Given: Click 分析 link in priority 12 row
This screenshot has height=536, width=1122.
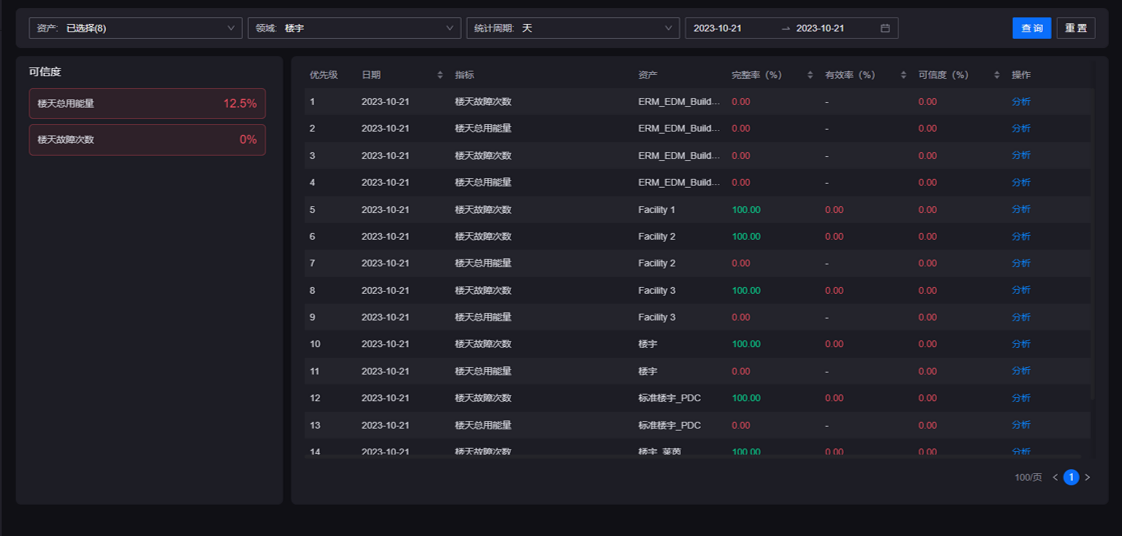Looking at the screenshot, I should coord(1020,398).
